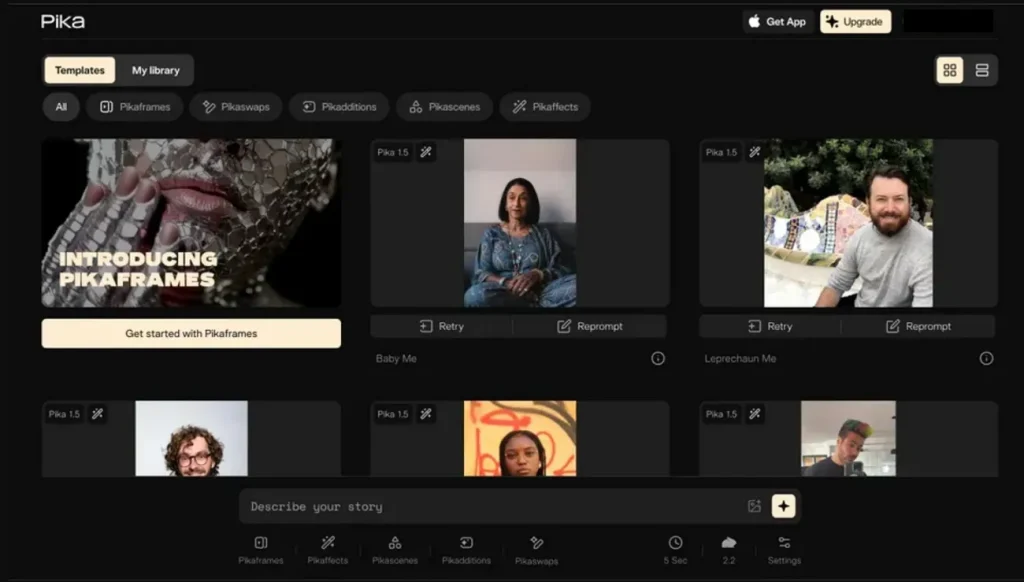Switch to grid view layout
1024x582 pixels.
(949, 70)
